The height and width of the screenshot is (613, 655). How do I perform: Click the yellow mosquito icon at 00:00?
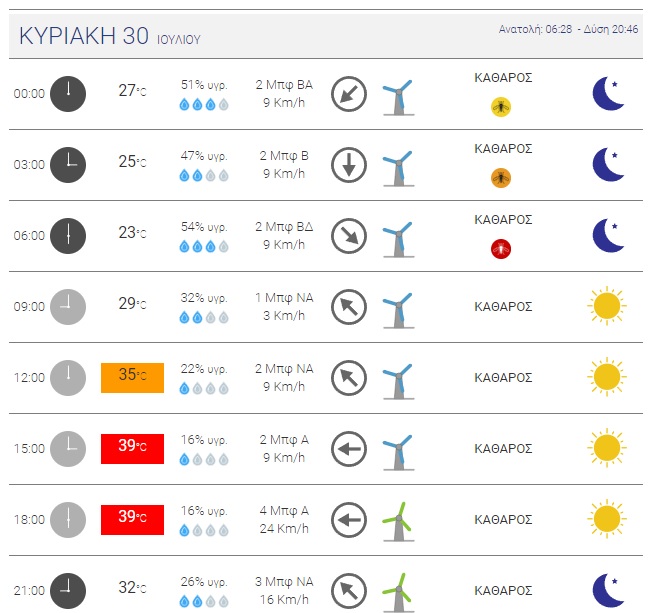click(x=500, y=107)
